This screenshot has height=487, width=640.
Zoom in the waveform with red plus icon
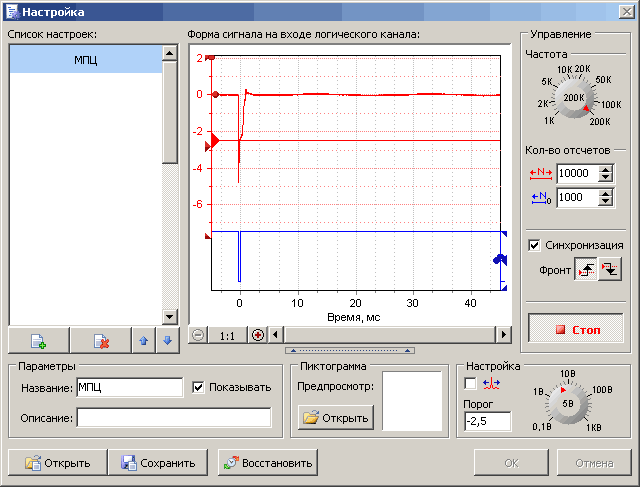(258, 335)
